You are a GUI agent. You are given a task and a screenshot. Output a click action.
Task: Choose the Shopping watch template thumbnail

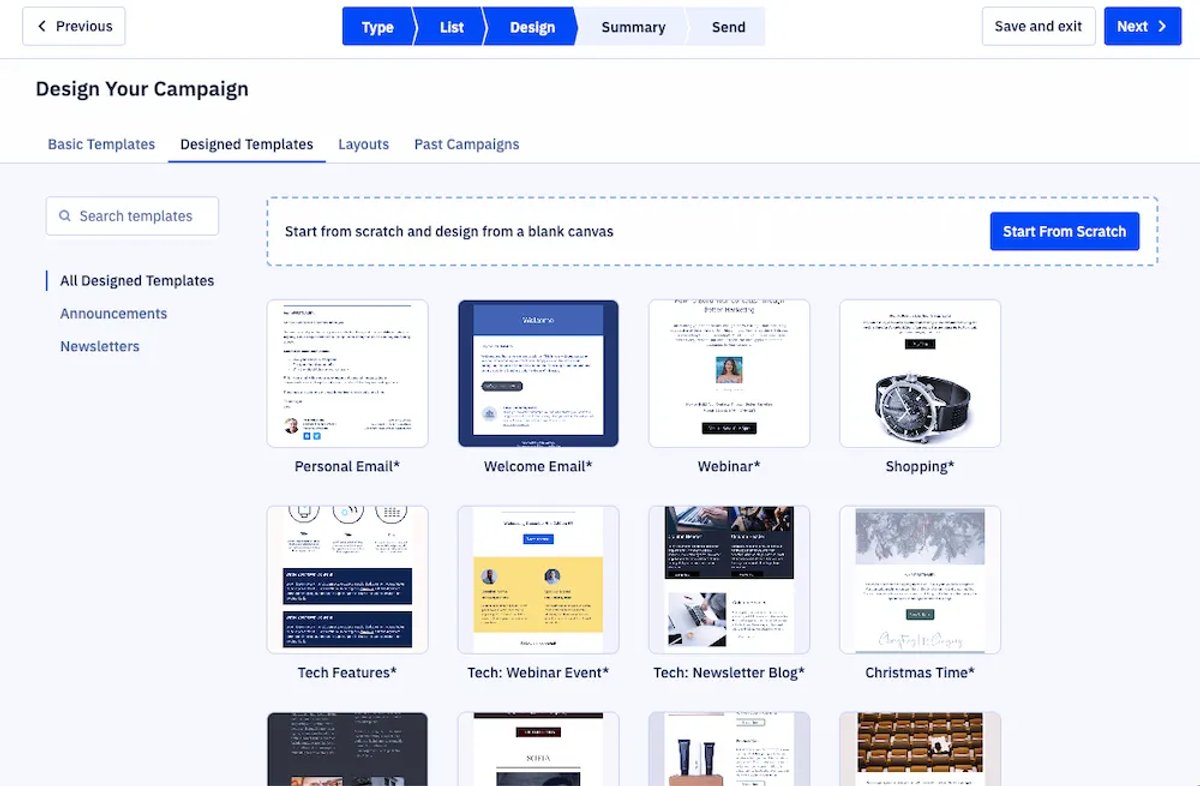[x=920, y=373]
